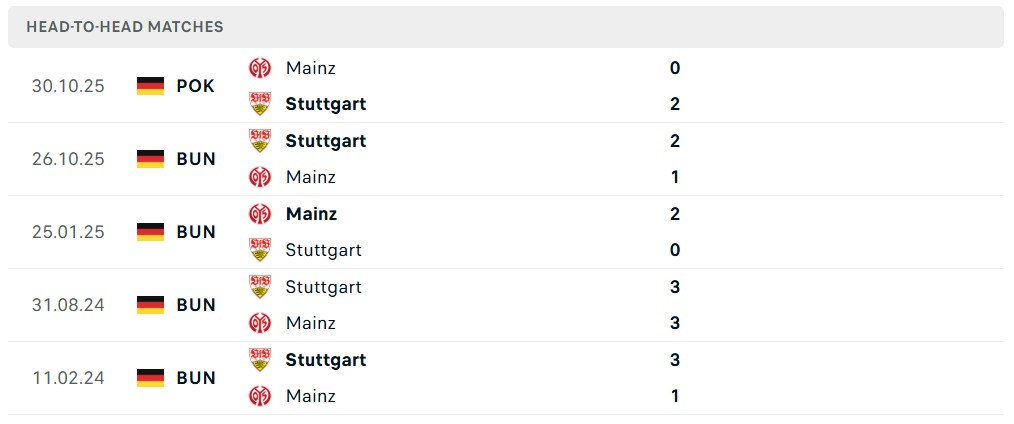Image resolution: width=1014 pixels, height=424 pixels.
Task: Open match dated 30.10.25
Action: (x=67, y=86)
